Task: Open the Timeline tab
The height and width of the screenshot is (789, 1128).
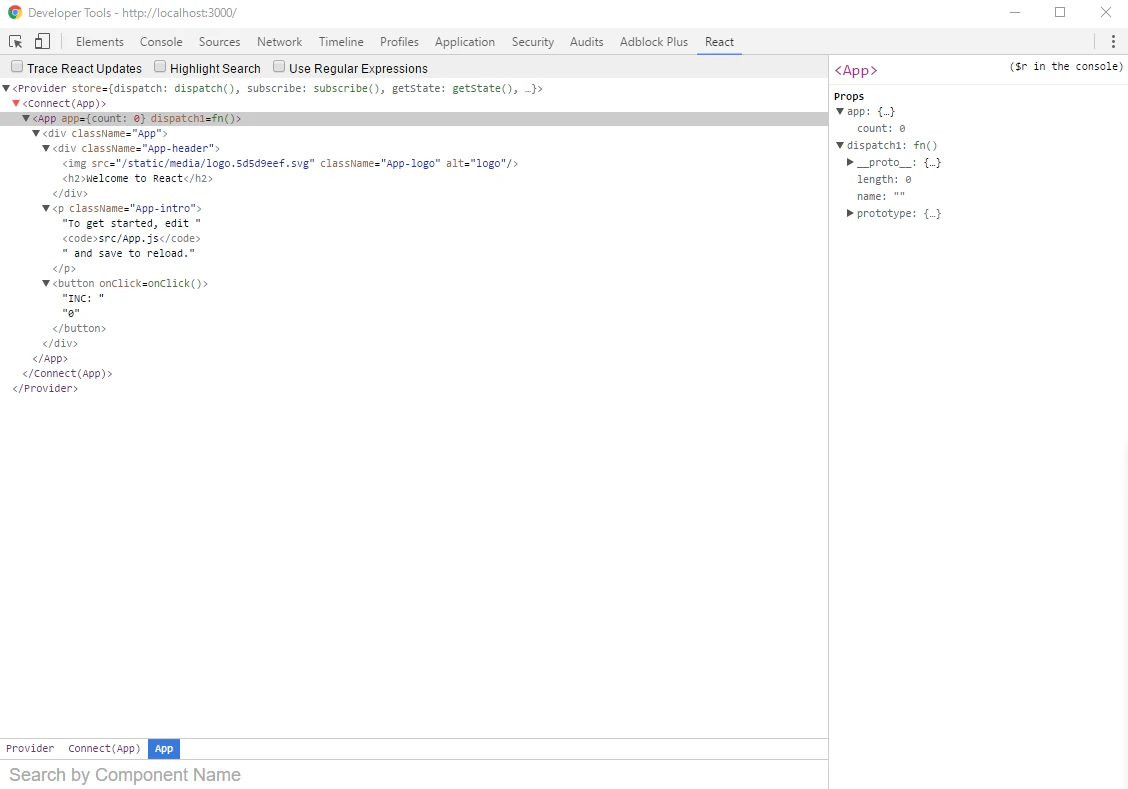Action: click(x=341, y=42)
